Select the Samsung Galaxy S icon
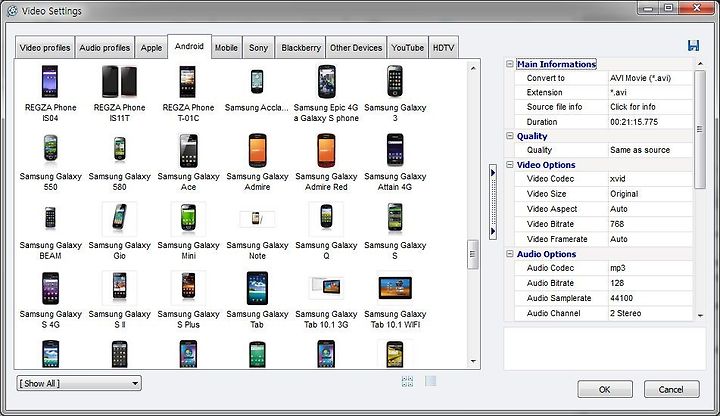 (x=395, y=217)
